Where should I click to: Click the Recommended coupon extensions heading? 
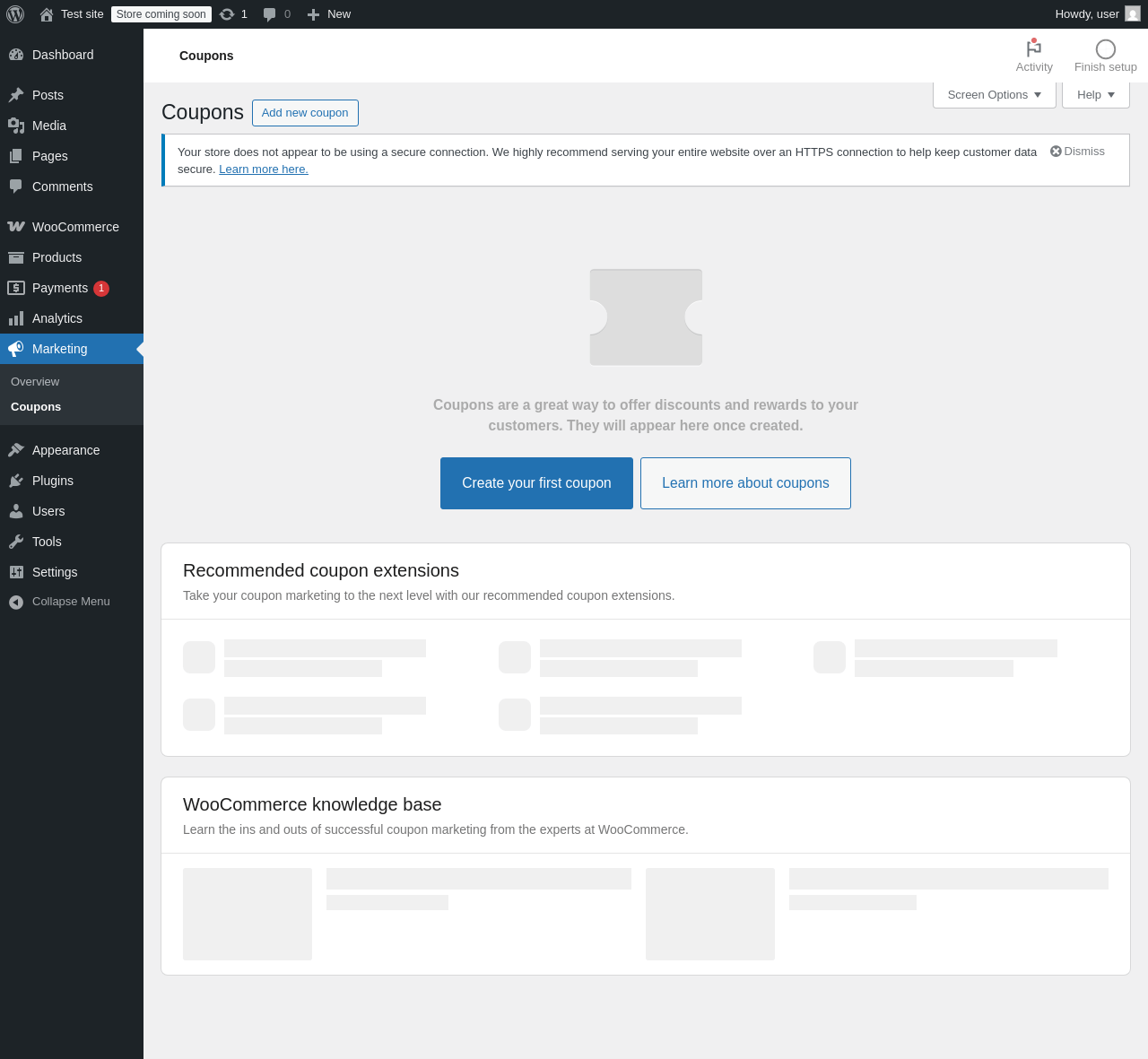(321, 570)
